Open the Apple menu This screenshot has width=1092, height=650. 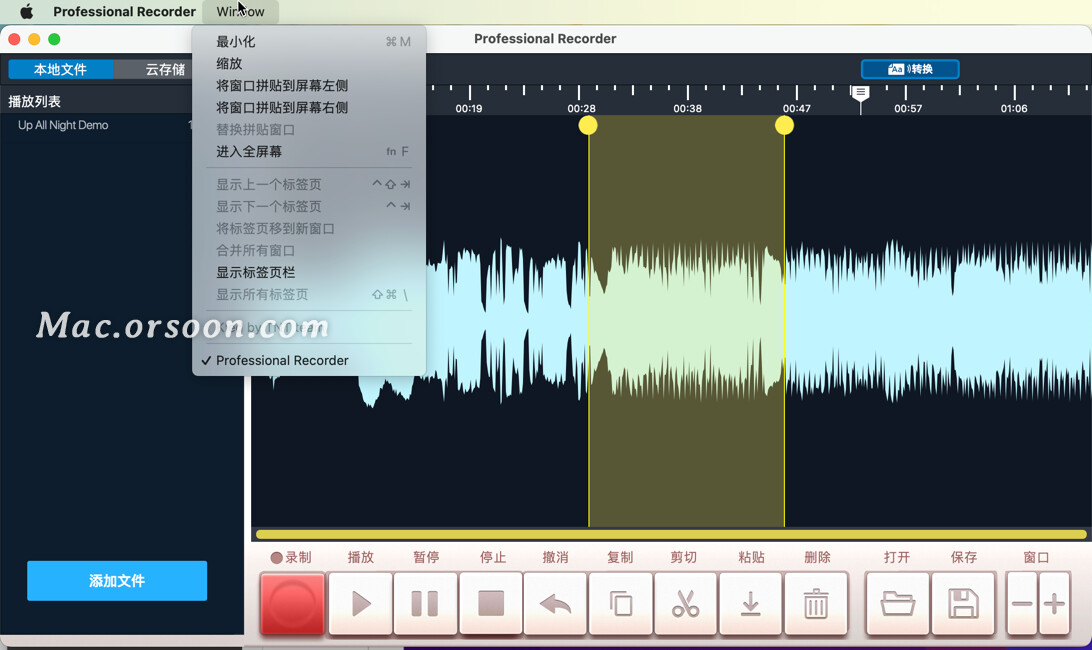pyautogui.click(x=26, y=11)
